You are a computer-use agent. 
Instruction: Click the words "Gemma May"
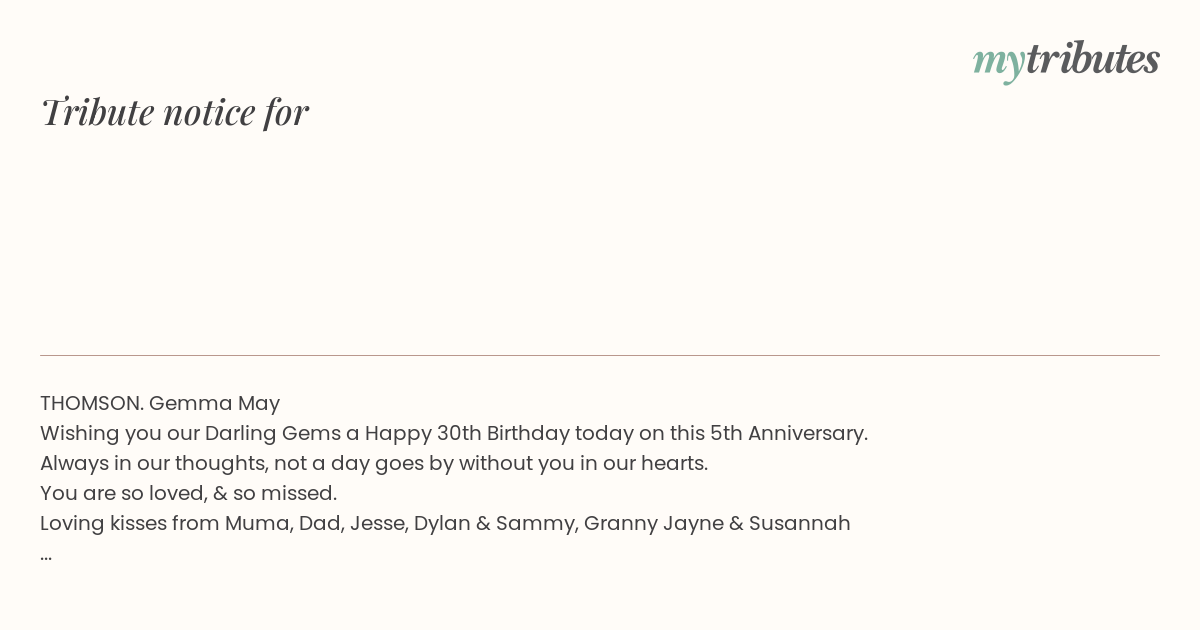[x=214, y=403]
